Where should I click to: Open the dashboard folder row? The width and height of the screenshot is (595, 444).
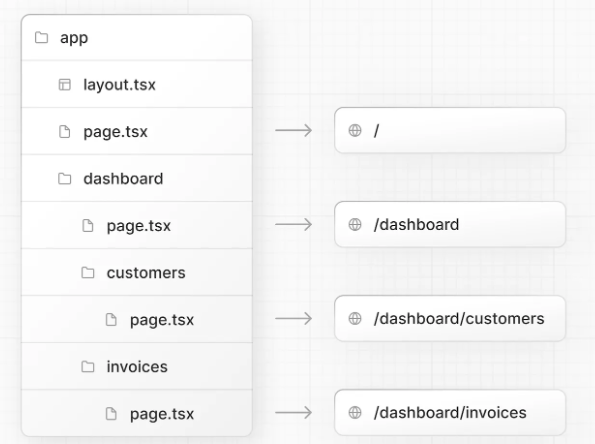pos(137,178)
